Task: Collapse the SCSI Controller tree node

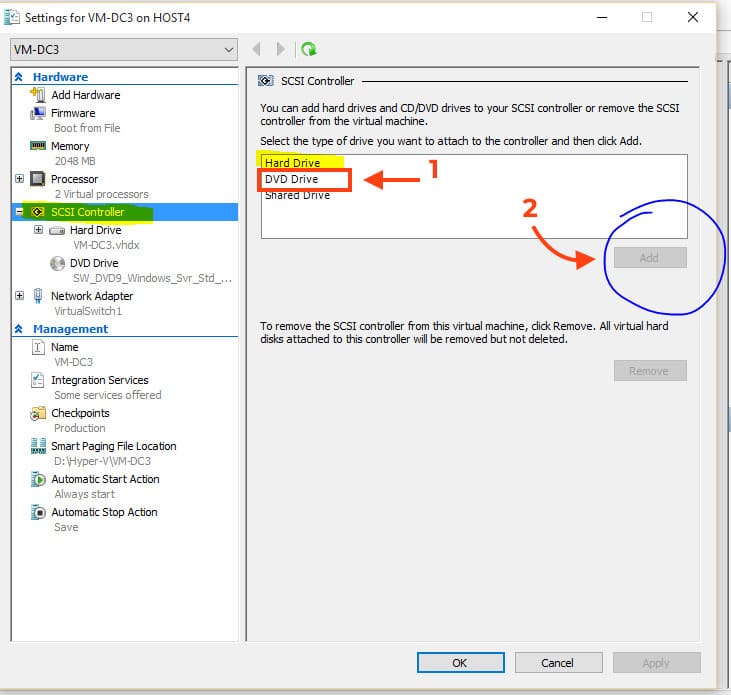Action: click(20, 212)
